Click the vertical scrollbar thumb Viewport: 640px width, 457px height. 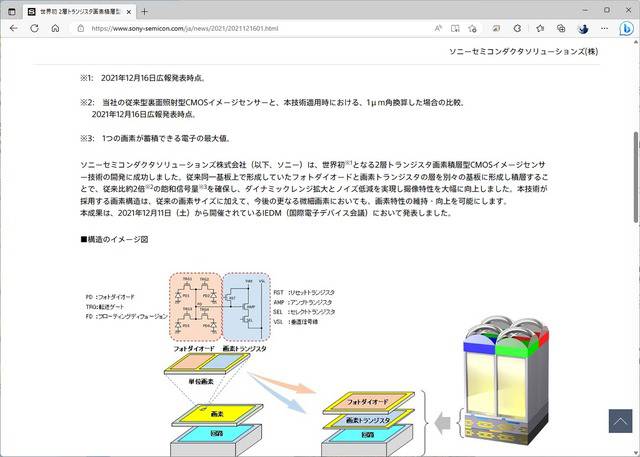(636, 177)
